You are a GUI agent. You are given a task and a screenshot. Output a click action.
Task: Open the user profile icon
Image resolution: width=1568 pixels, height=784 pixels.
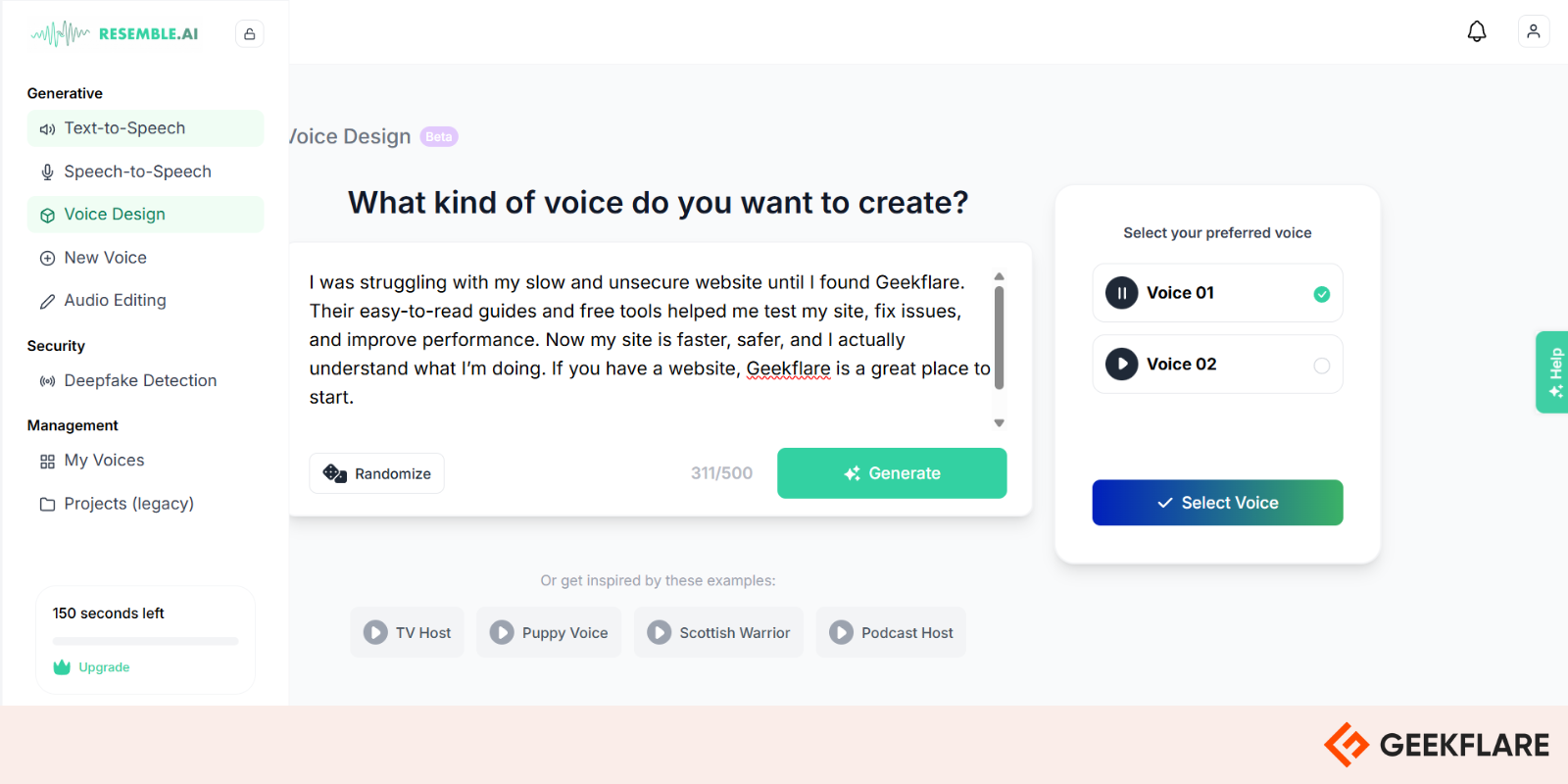click(x=1534, y=31)
